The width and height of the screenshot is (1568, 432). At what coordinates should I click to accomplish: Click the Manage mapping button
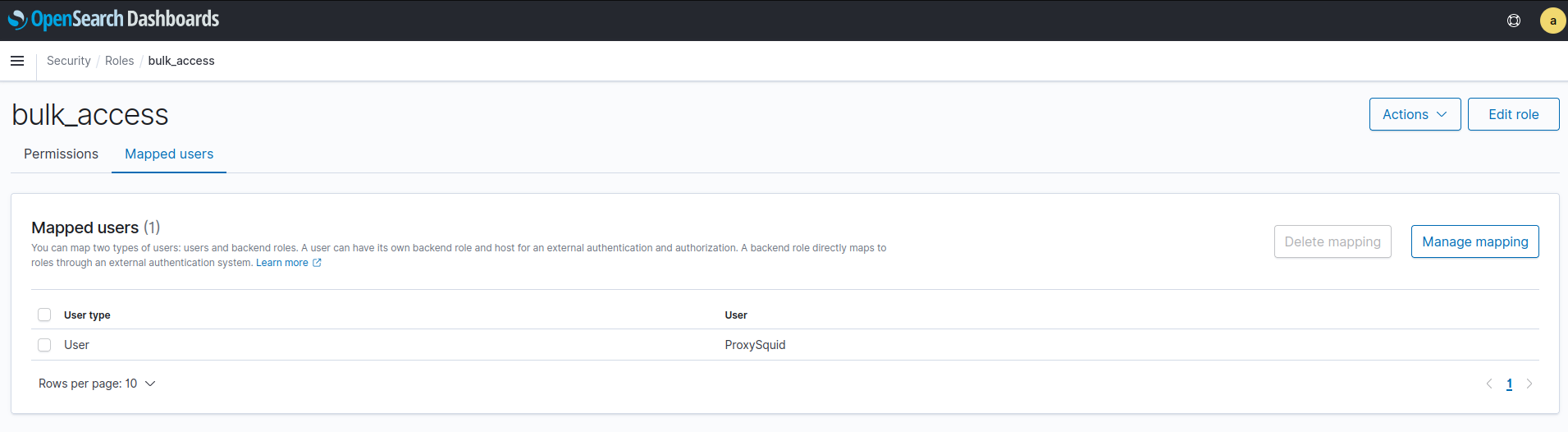(1474, 241)
